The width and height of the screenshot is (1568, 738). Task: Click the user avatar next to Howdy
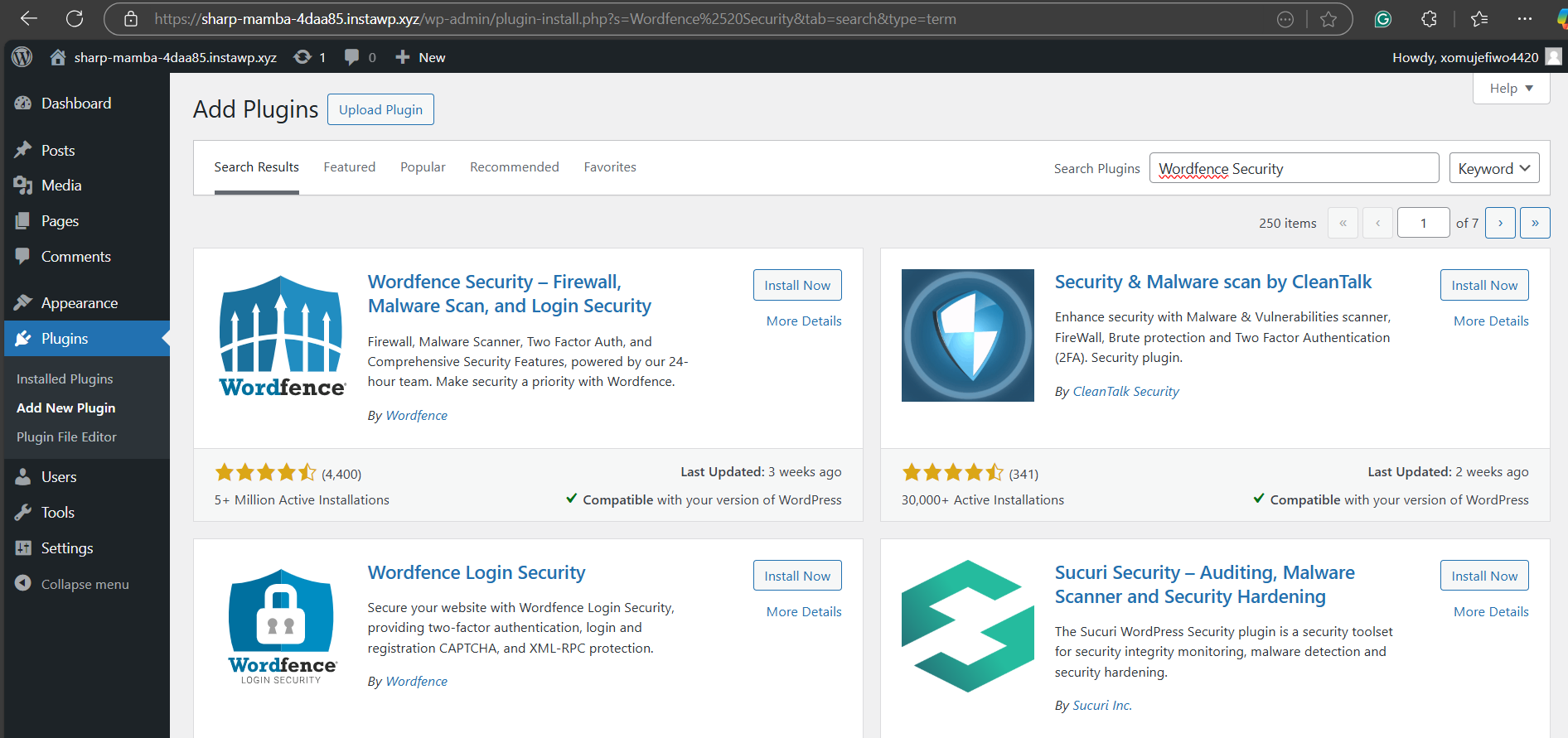1554,56
